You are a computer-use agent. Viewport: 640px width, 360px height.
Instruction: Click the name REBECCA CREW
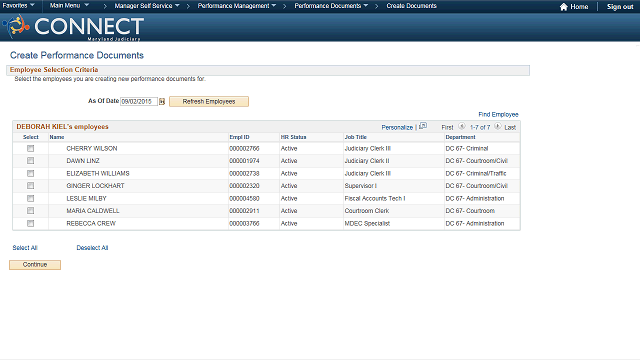[91, 223]
